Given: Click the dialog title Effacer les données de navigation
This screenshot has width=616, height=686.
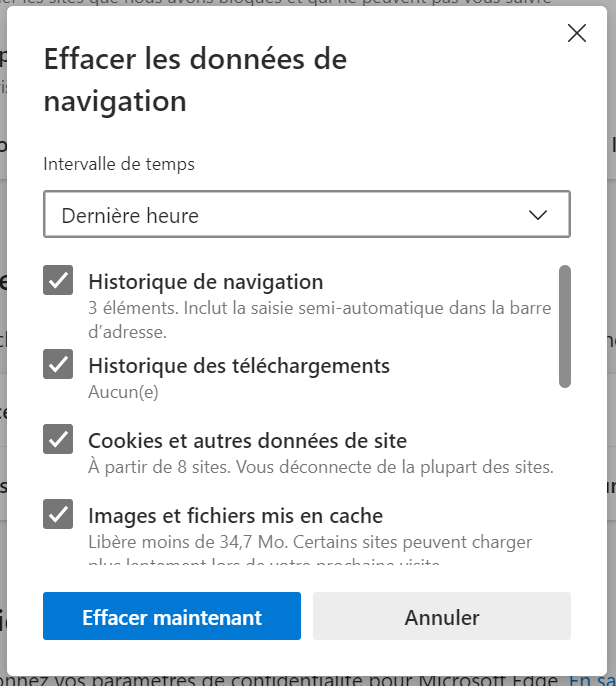Looking at the screenshot, I should click(195, 80).
